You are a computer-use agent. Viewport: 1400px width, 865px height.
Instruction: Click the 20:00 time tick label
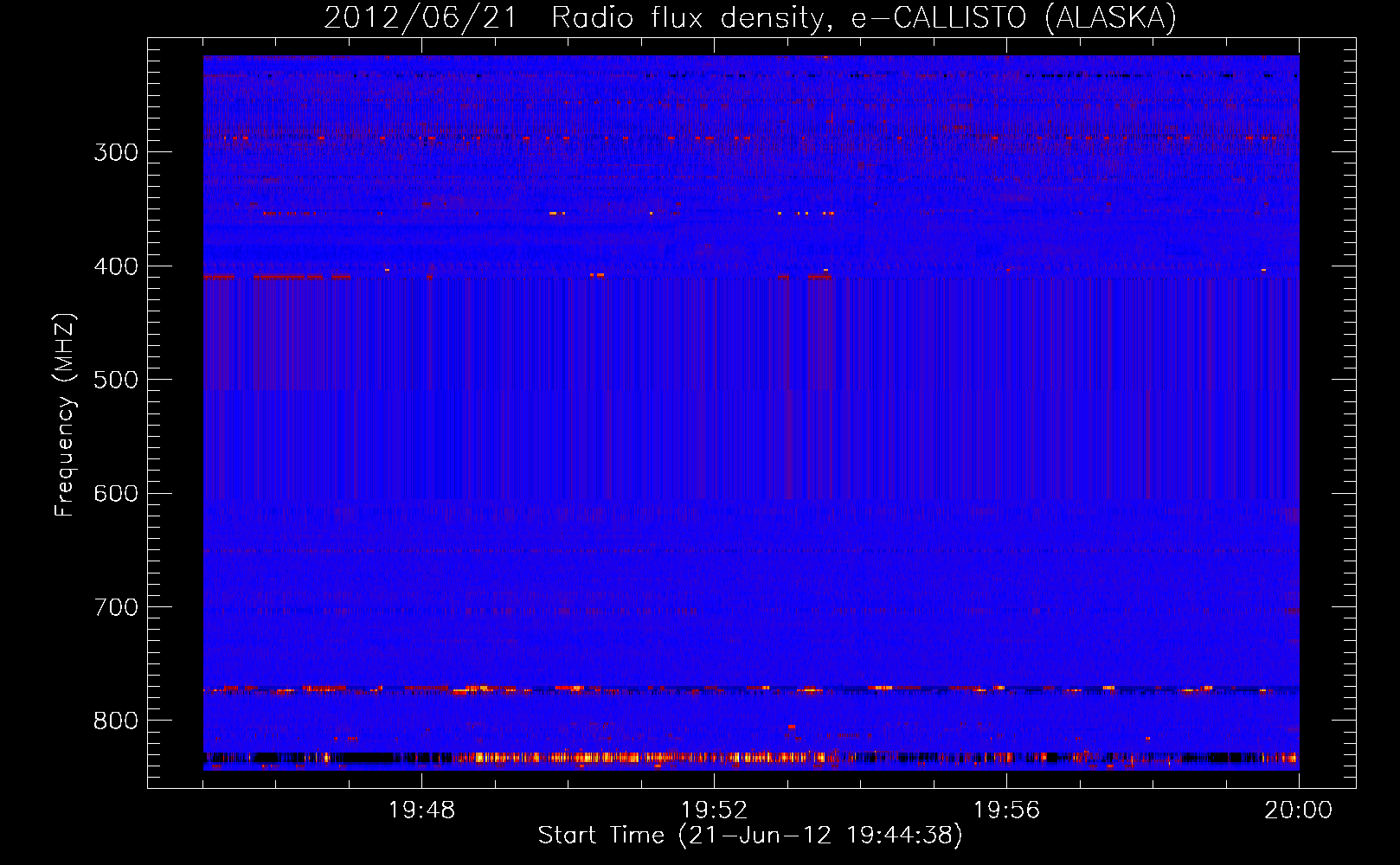point(1298,811)
